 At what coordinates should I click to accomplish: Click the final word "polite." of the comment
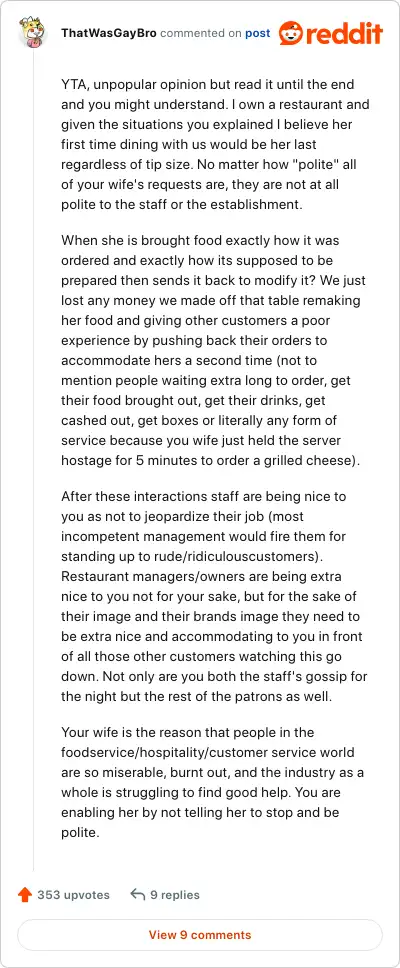80,832
